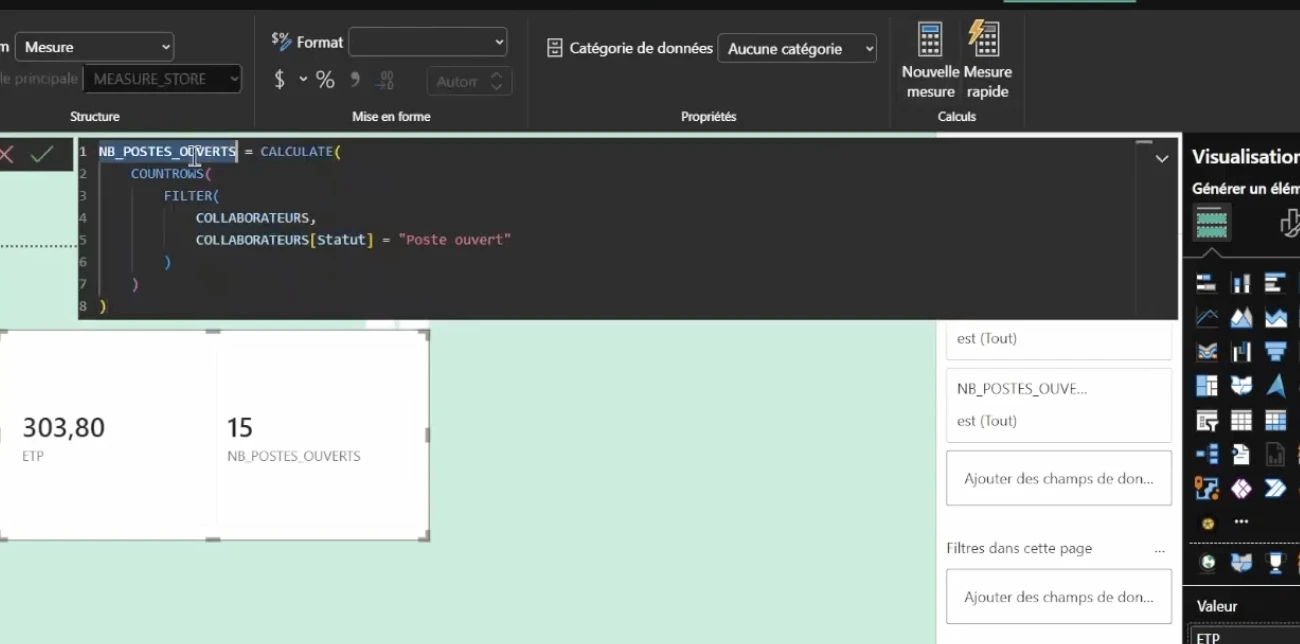Open the Format dropdown
This screenshot has height=644, width=1300.
point(428,42)
